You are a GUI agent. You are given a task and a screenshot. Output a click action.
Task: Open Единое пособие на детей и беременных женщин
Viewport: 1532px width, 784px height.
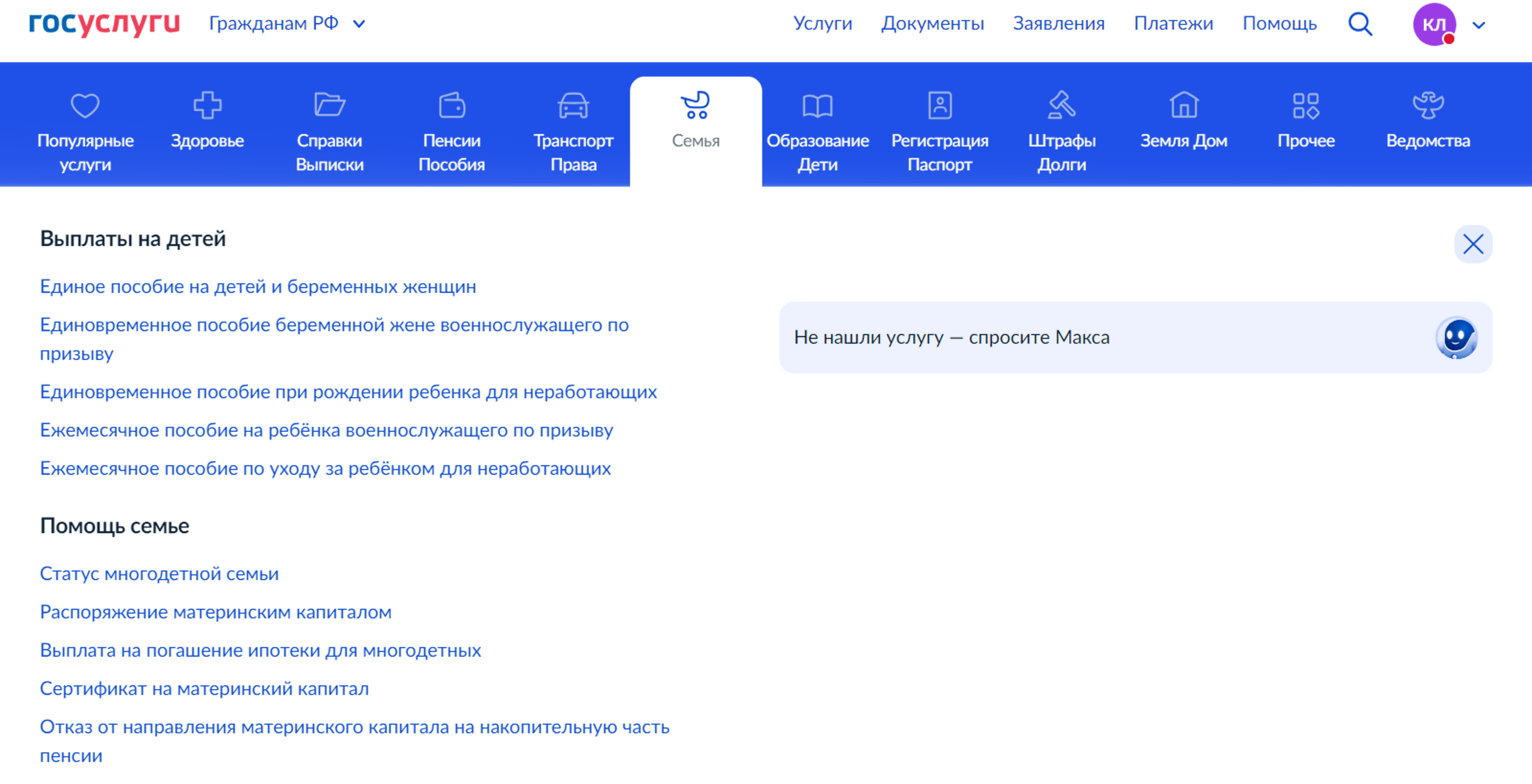point(258,287)
